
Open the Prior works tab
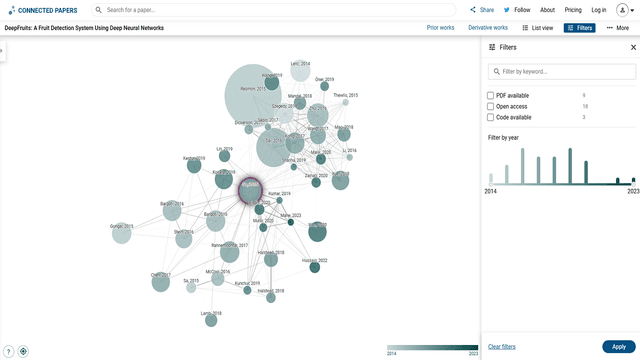(x=440, y=28)
